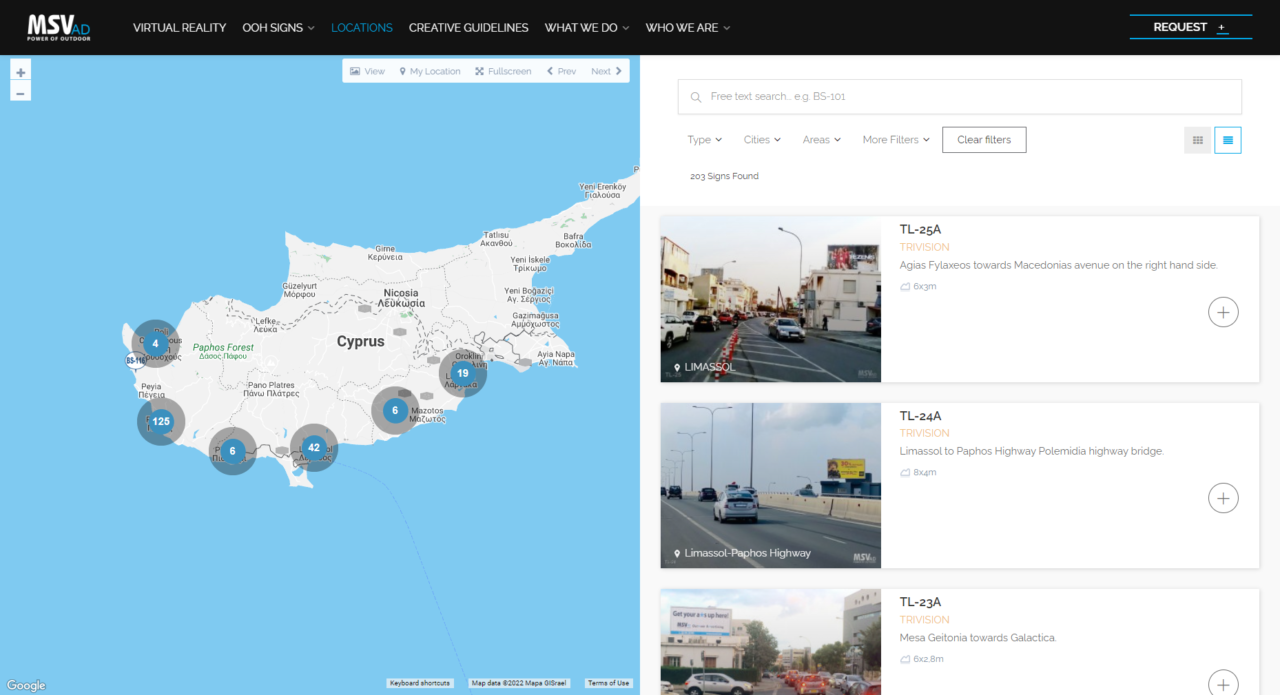The image size is (1280, 695).
Task: Open the WHO WE ARE menu
Action: pyautogui.click(x=688, y=28)
